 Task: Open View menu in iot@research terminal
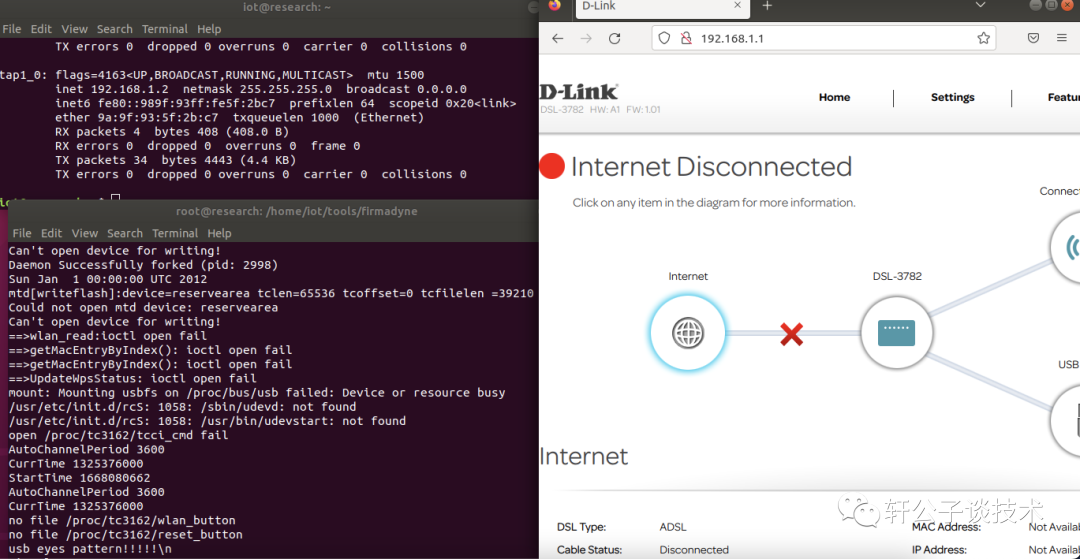point(74,29)
